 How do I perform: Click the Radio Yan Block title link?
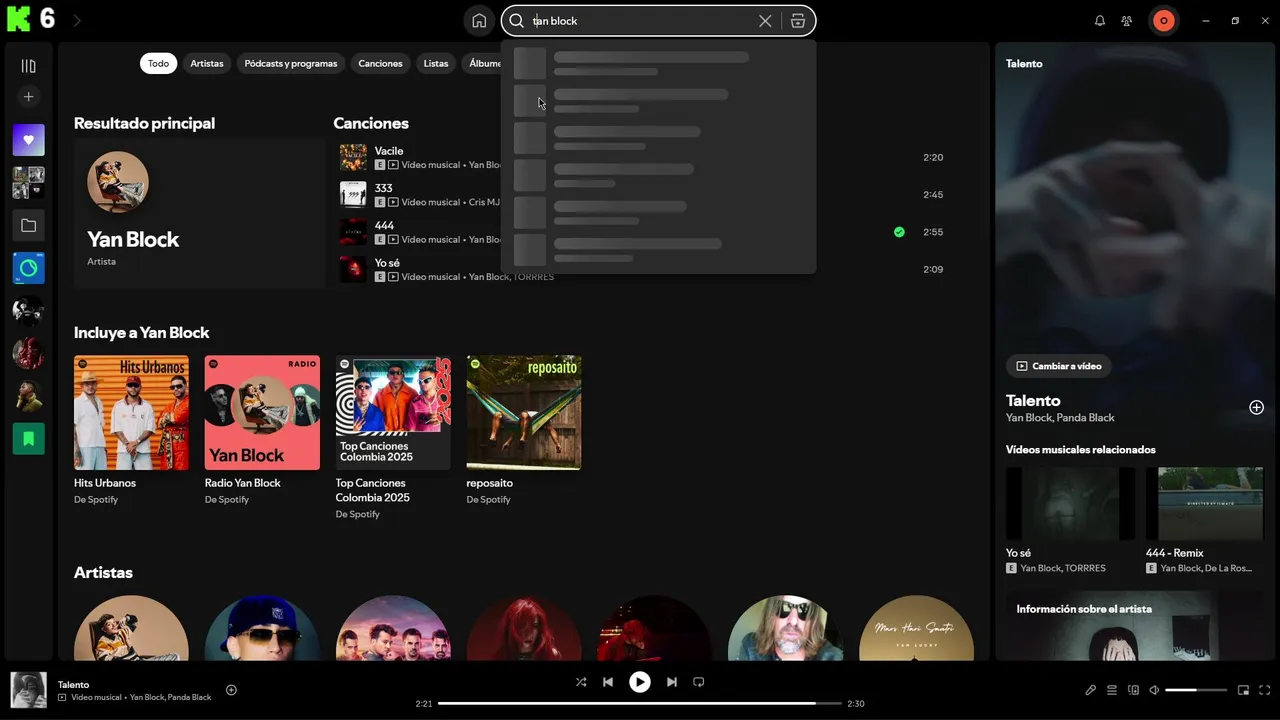click(243, 483)
